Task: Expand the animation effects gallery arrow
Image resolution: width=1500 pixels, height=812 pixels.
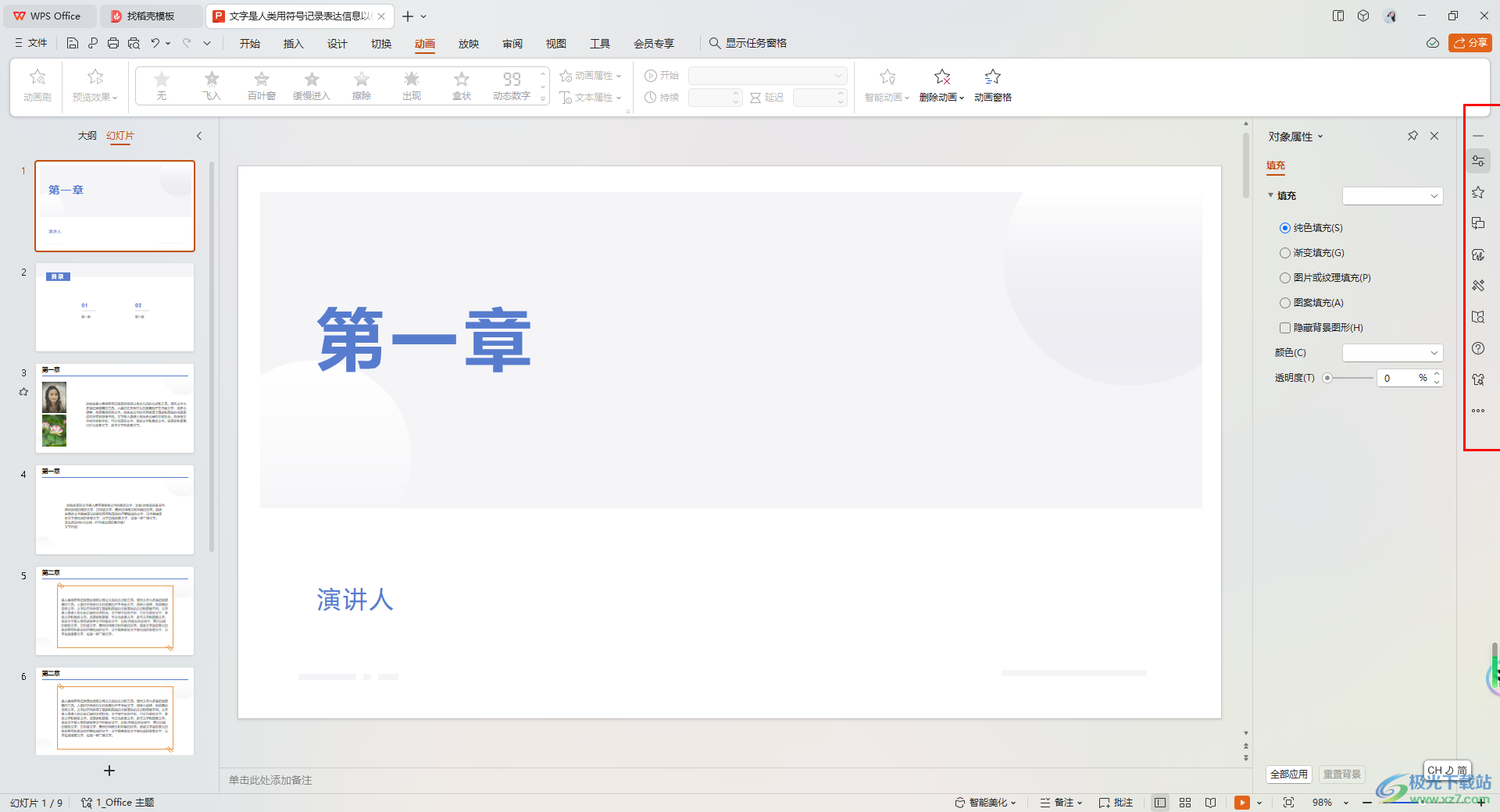Action: 543,98
